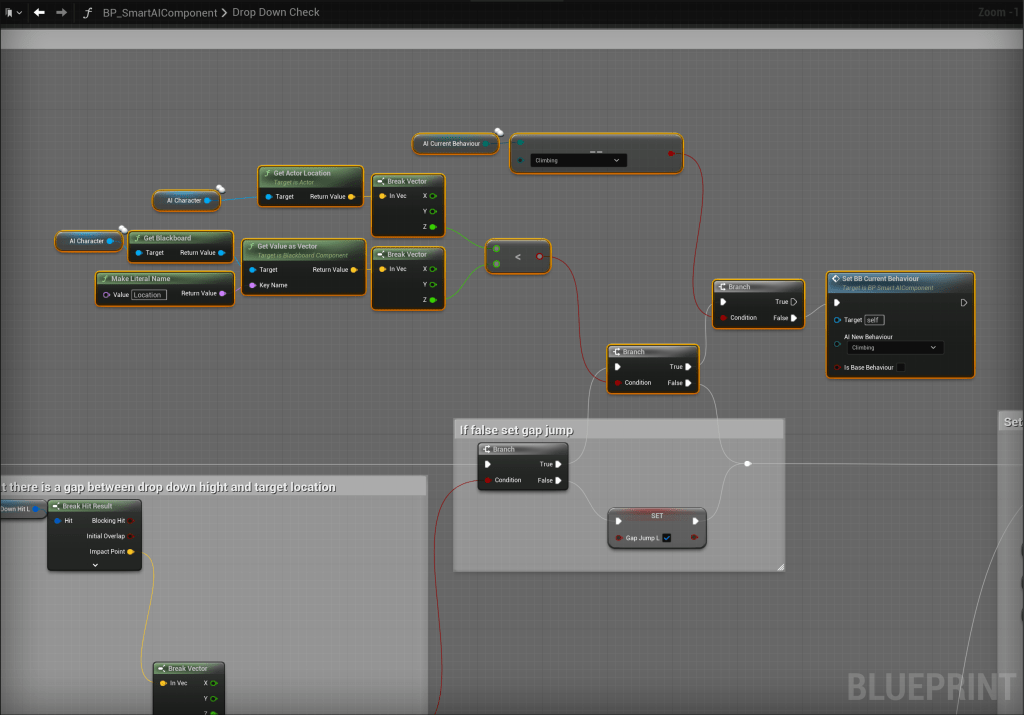
Task: Click the back navigation arrow
Action: 39,12
